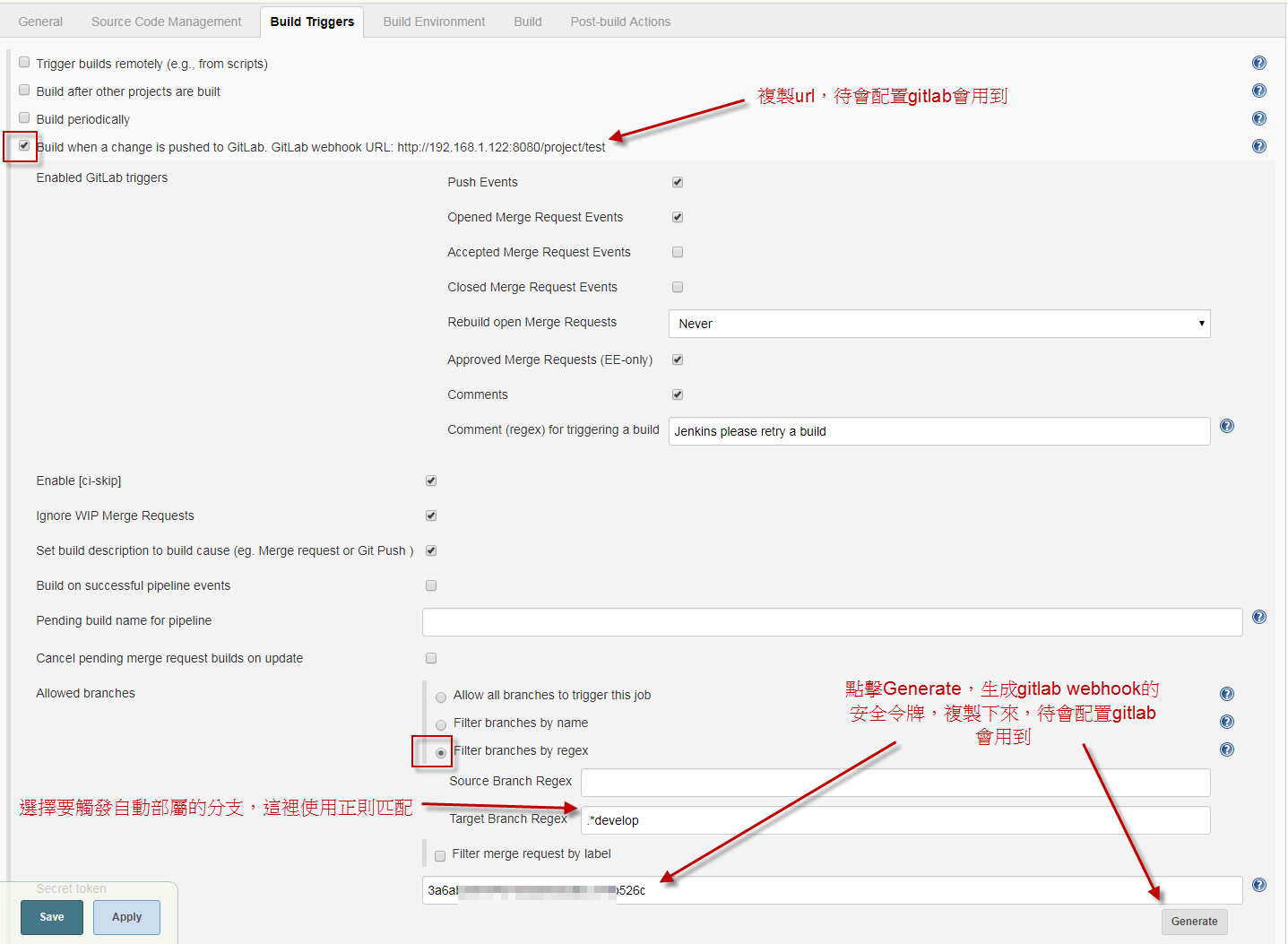Click Generate to create secret token
1288x944 pixels.
coord(1195,922)
